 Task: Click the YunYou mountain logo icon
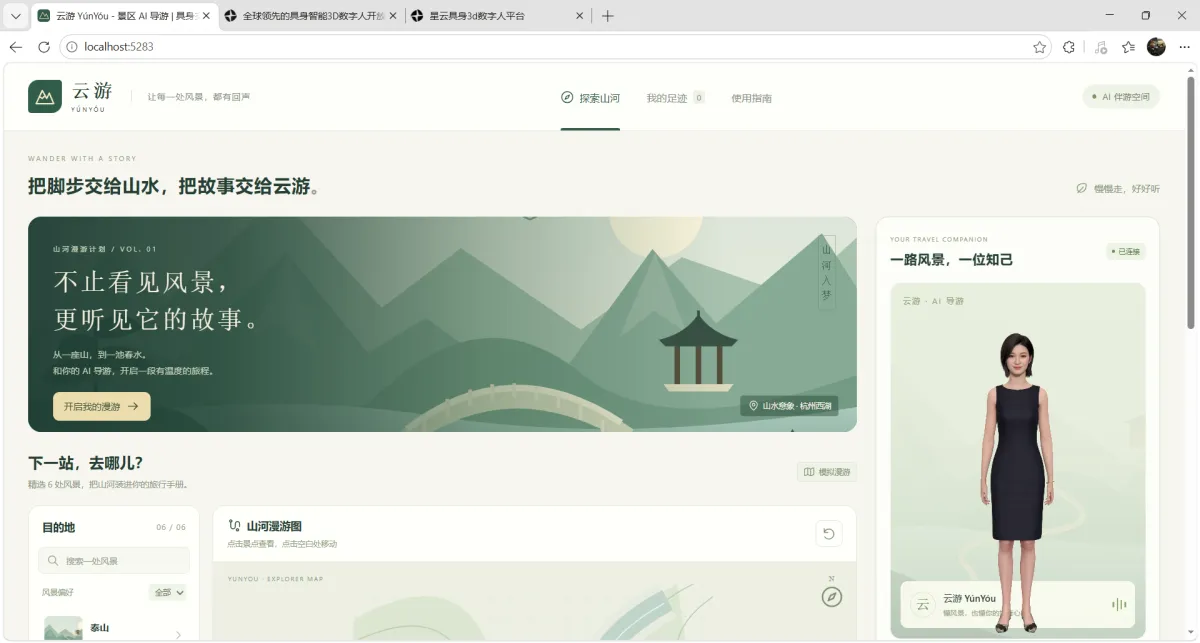[x=45, y=97]
